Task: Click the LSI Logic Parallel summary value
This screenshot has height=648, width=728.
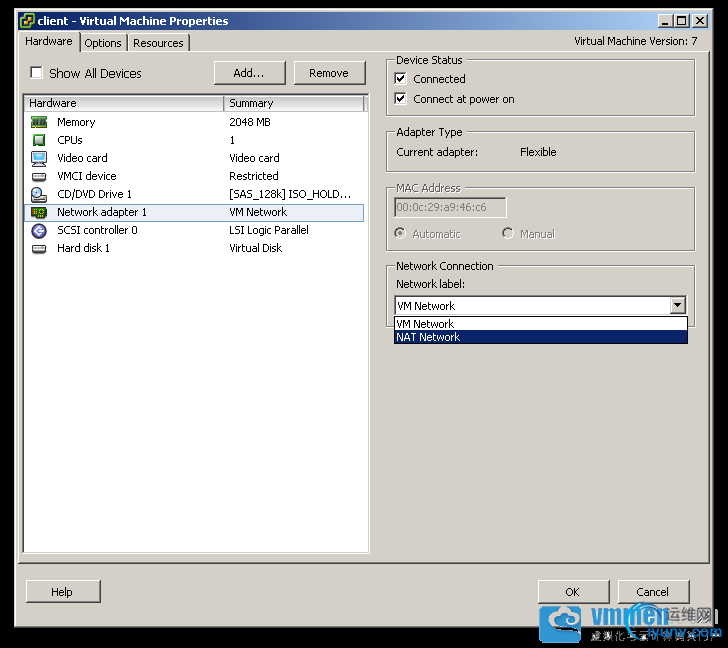Action: [x=269, y=230]
